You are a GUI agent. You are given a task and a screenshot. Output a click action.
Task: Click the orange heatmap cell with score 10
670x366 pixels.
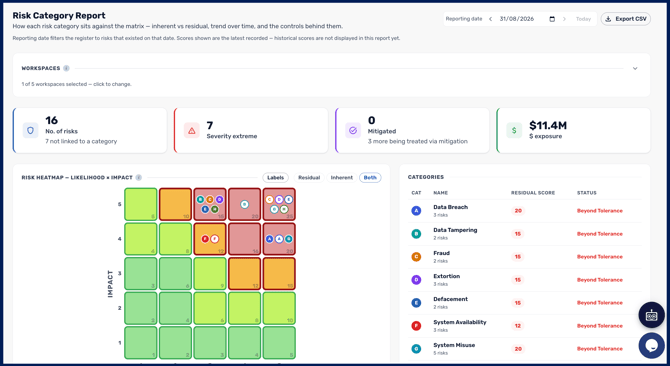[175, 205]
